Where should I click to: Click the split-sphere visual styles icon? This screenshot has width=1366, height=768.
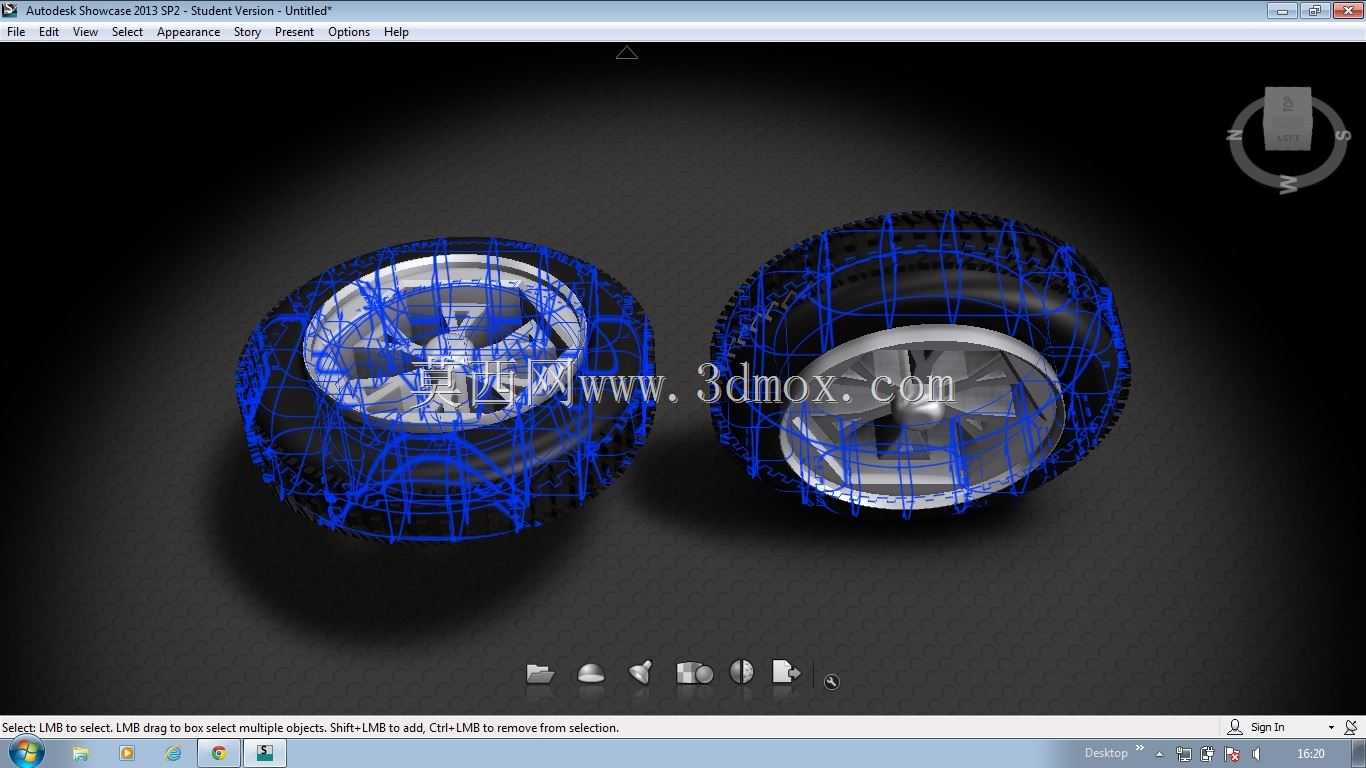coord(742,672)
